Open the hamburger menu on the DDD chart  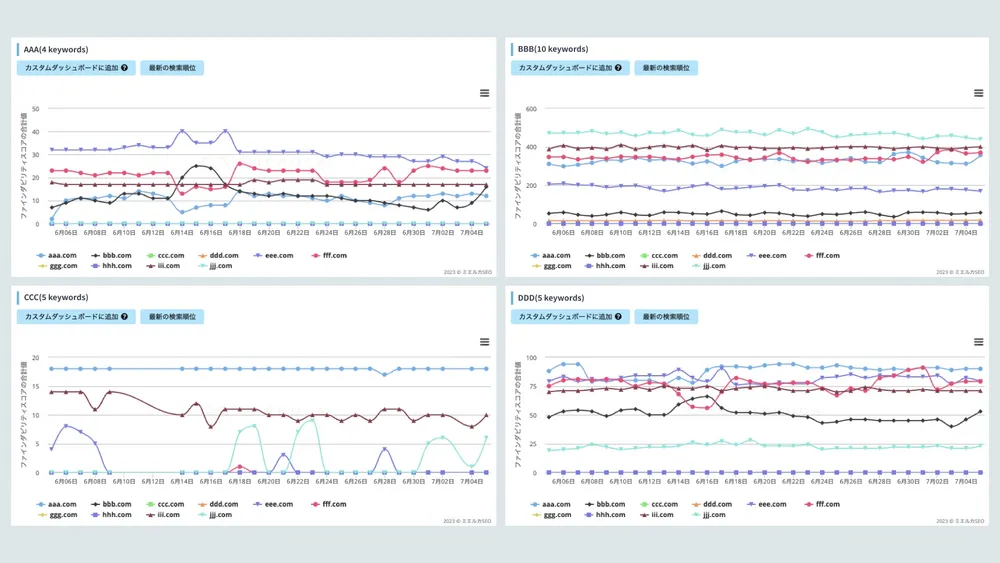pos(979,342)
